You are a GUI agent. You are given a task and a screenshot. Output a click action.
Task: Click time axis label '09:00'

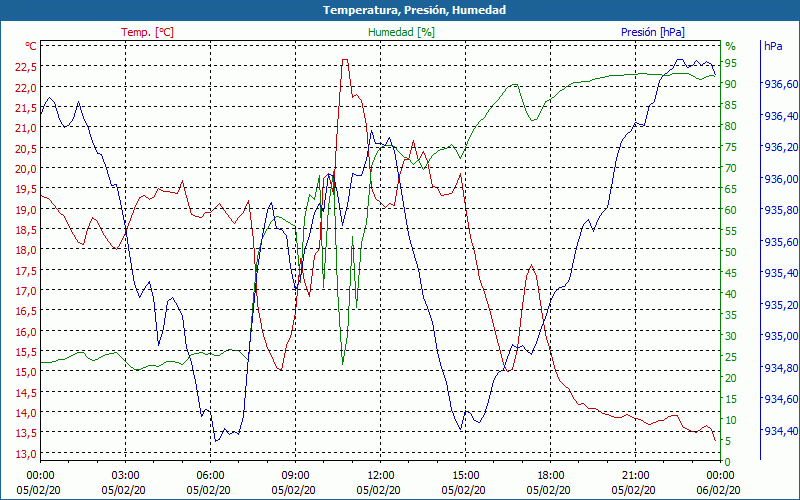tap(295, 476)
